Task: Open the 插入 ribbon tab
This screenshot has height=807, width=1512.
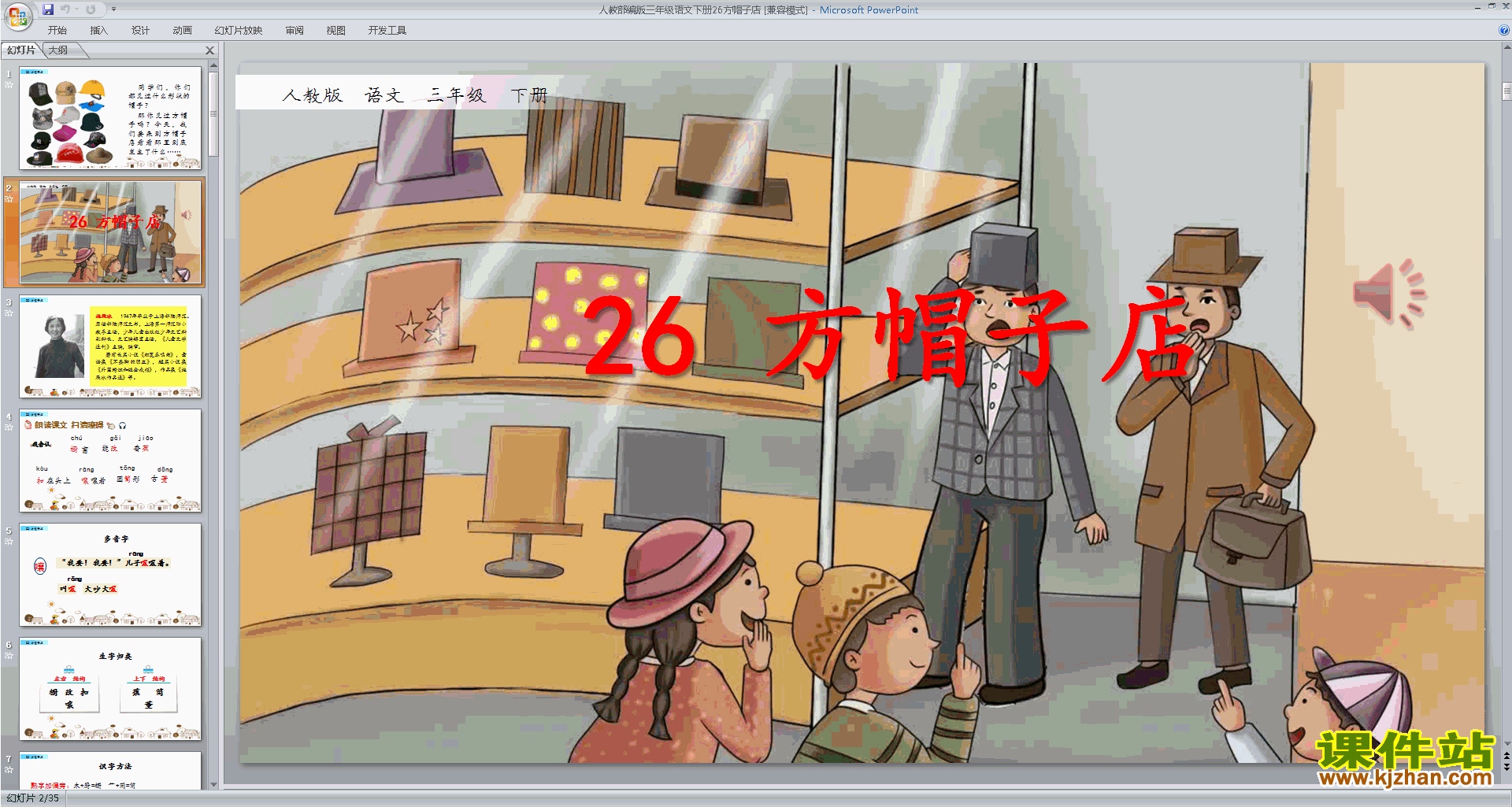Action: point(98,31)
